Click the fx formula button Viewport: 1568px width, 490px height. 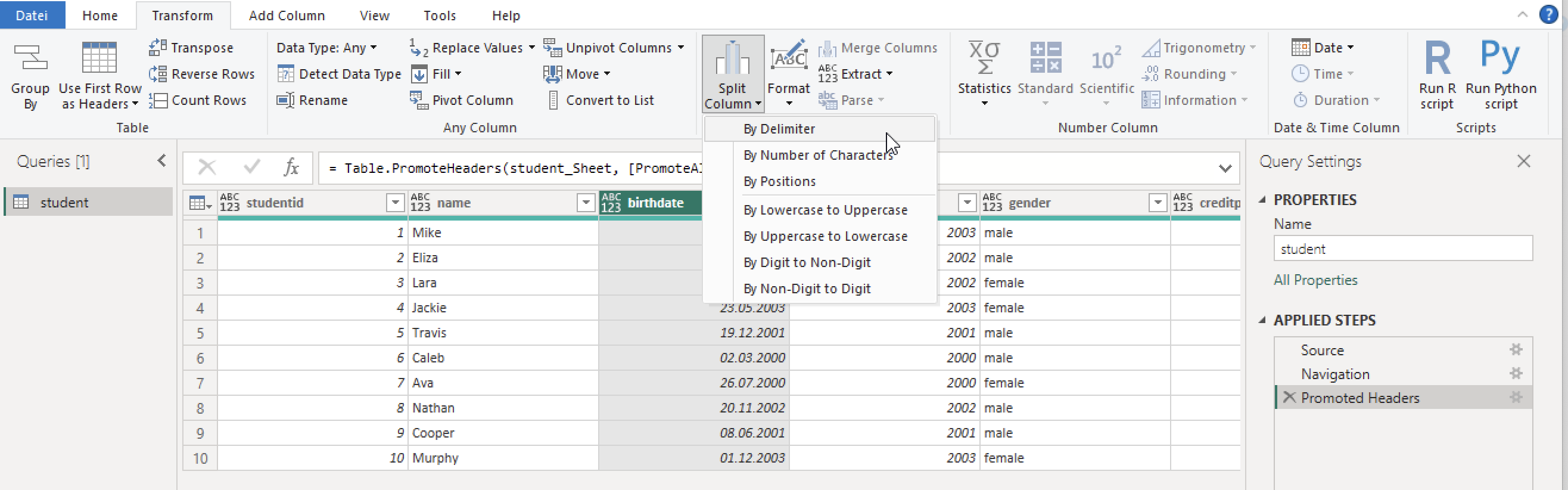(291, 167)
